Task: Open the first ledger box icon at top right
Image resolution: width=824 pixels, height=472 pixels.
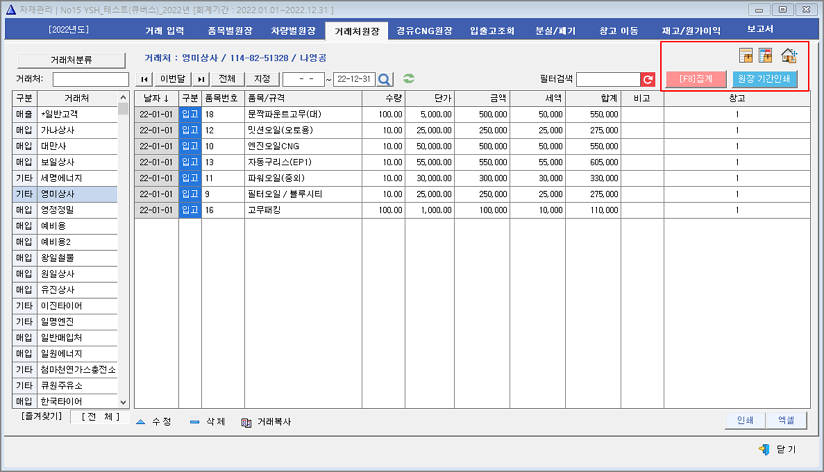Action: point(746,55)
